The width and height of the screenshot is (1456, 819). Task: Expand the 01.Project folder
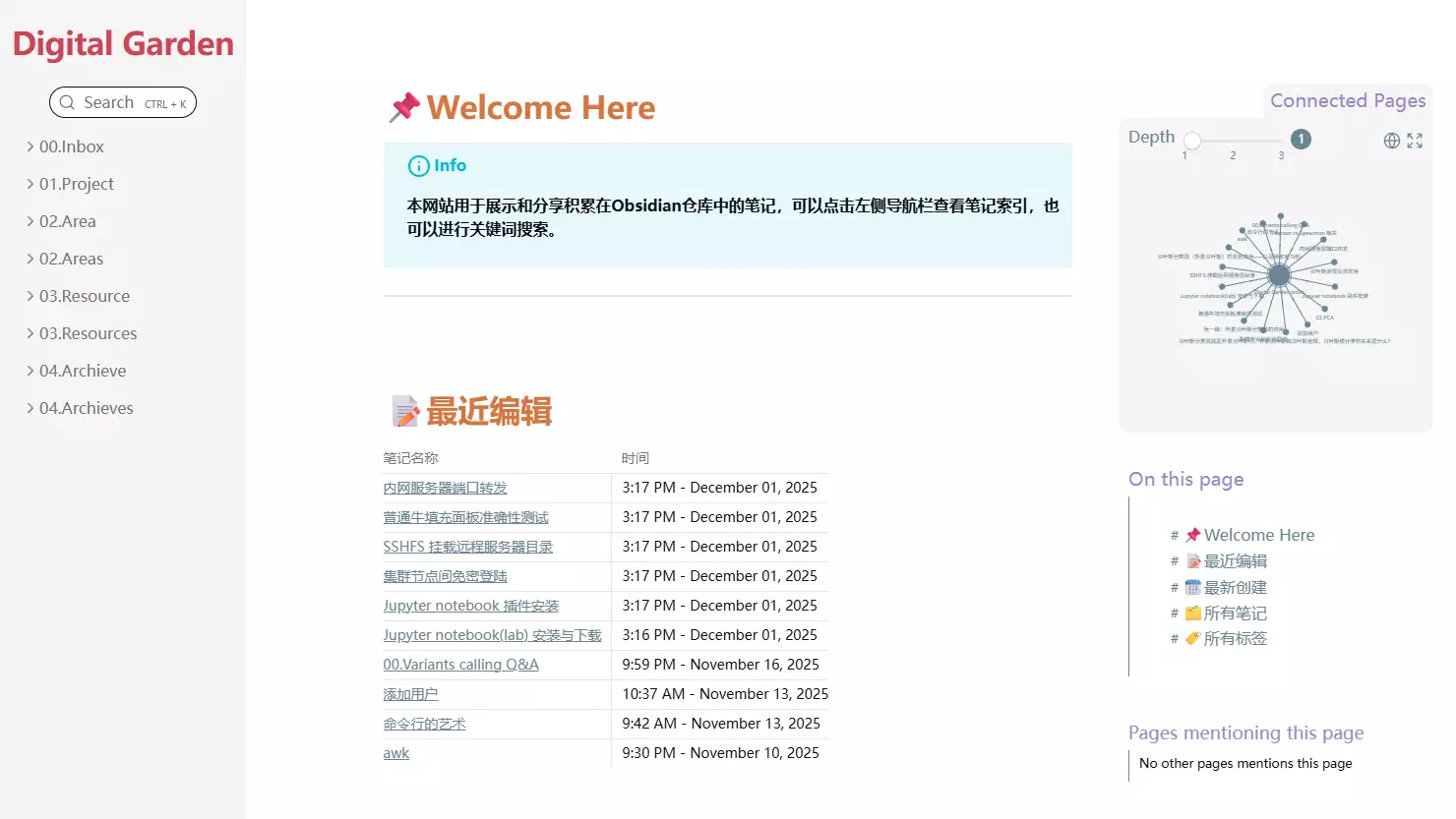tap(30, 184)
